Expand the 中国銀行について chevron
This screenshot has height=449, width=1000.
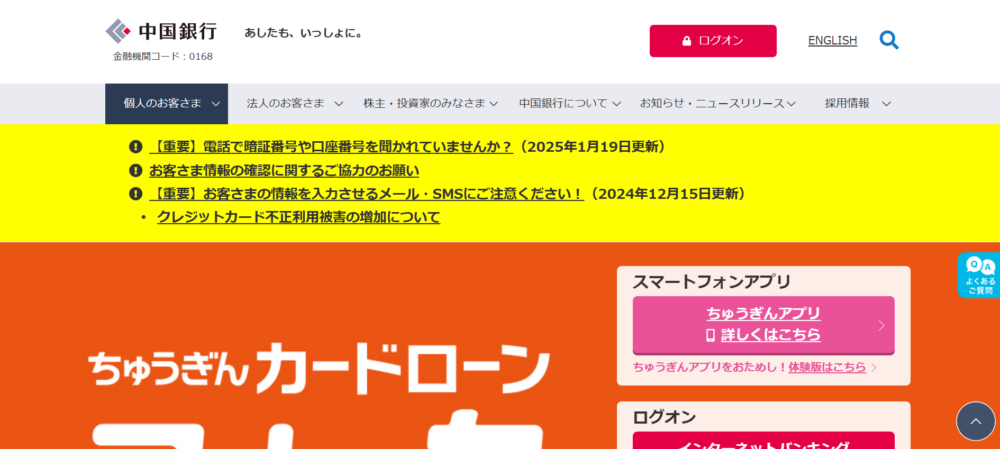[616, 104]
